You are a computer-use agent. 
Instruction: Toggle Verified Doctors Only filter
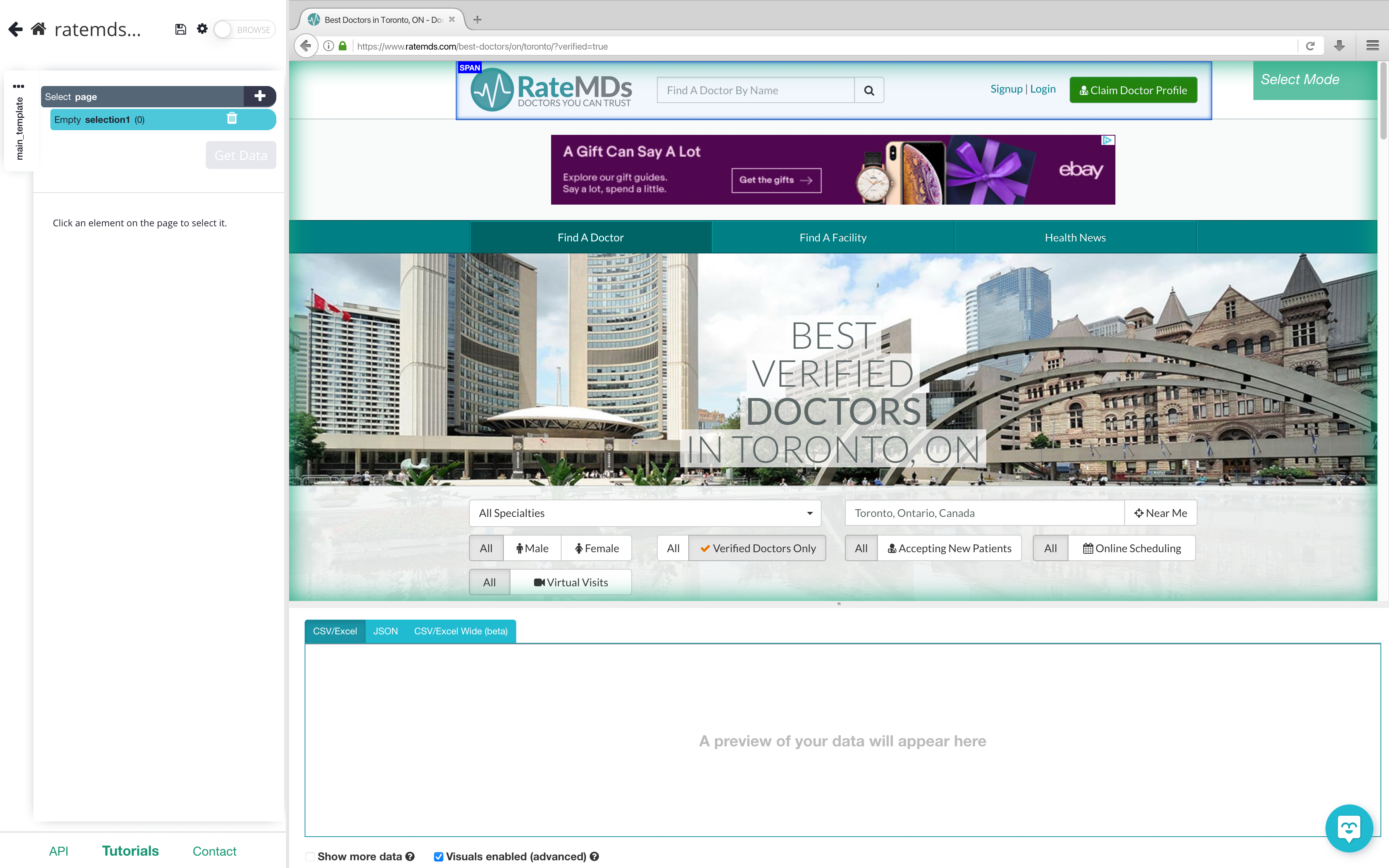click(757, 548)
